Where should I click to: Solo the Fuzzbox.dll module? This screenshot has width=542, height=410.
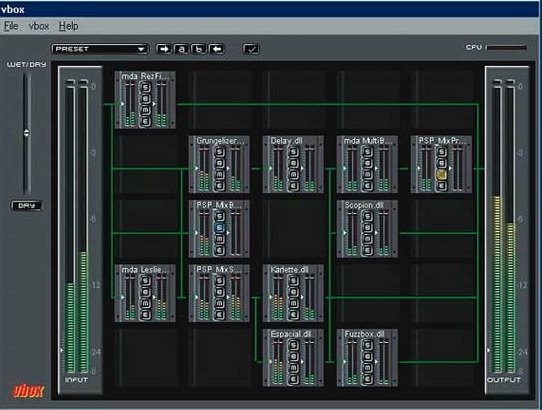coord(367,346)
